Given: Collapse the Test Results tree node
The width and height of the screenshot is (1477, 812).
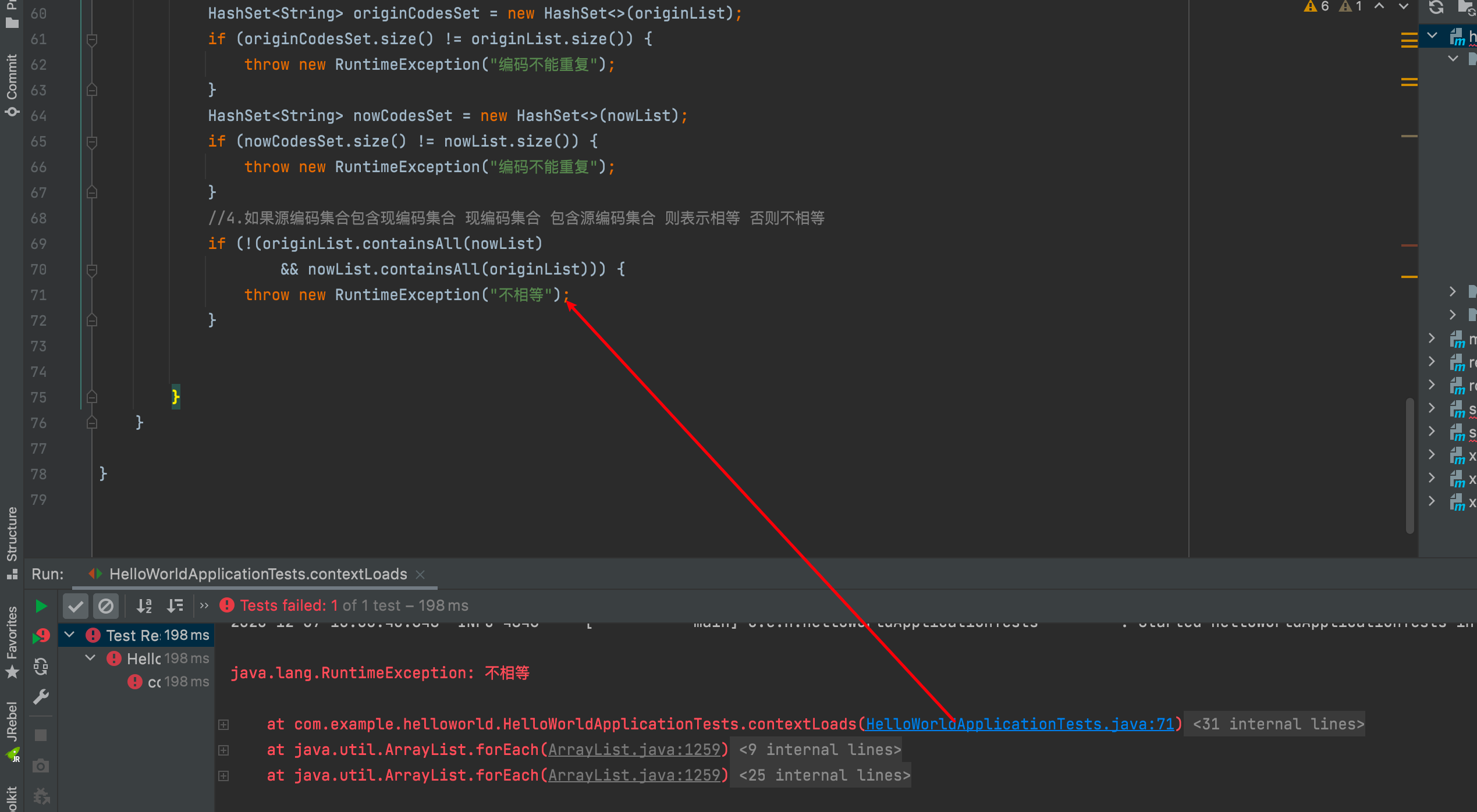Looking at the screenshot, I should tap(69, 635).
